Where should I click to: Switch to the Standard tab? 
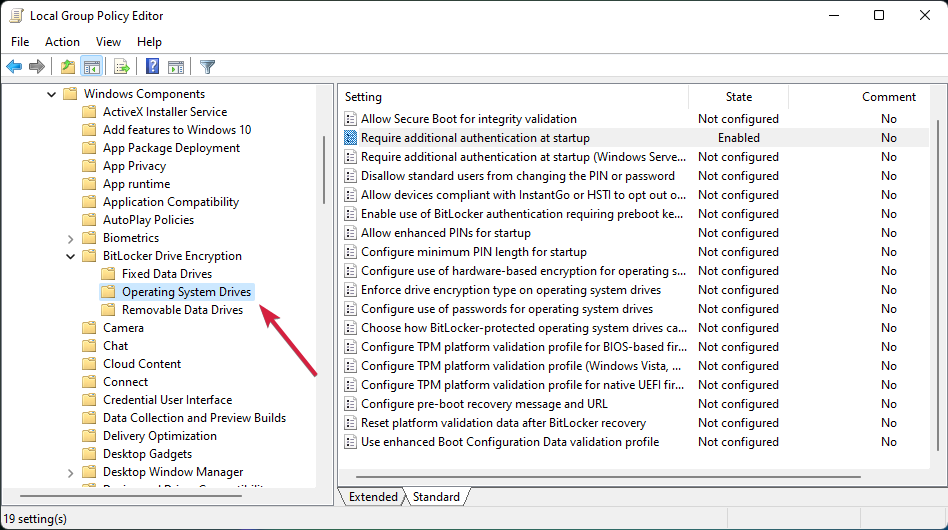(436, 497)
